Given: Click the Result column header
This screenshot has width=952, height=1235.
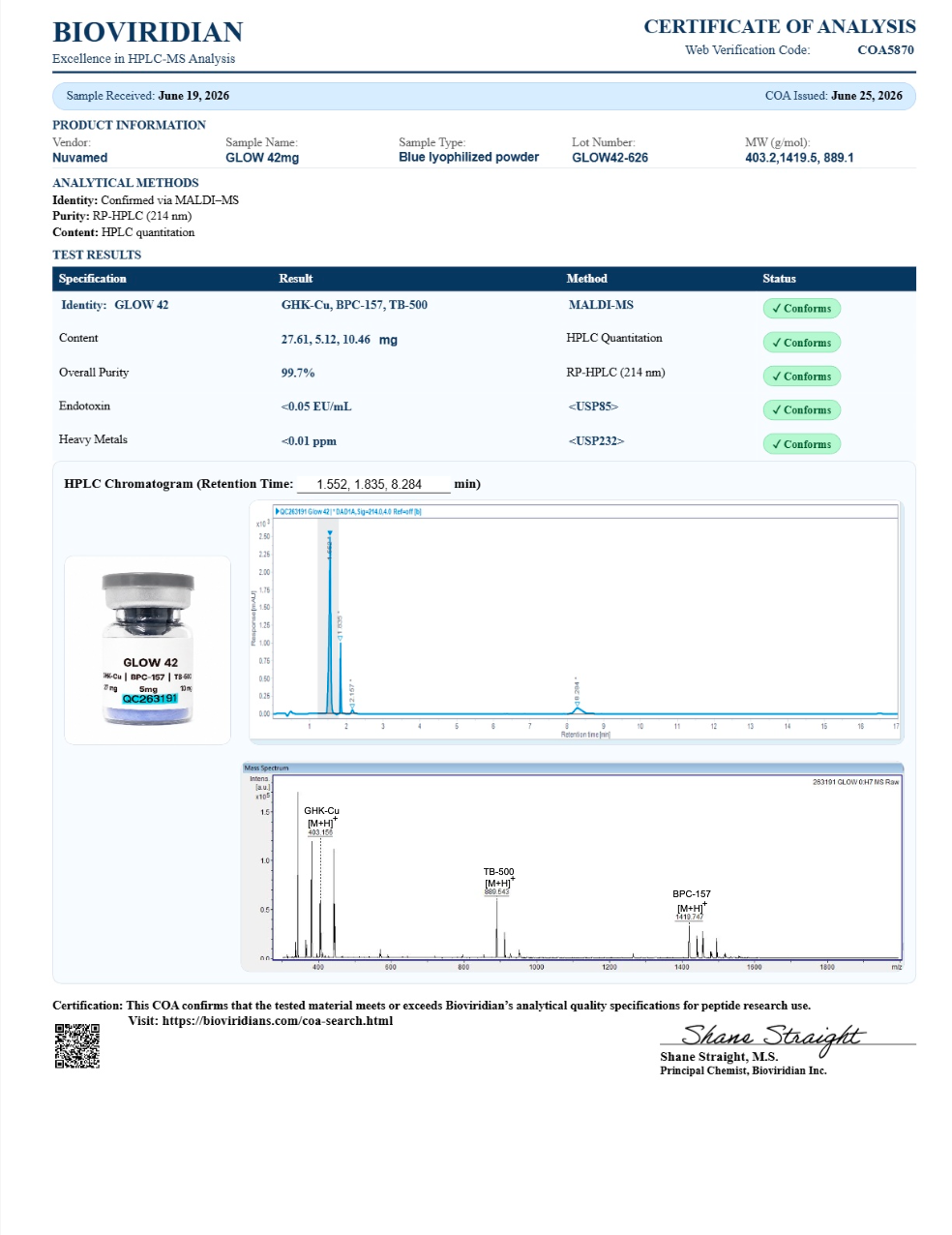Looking at the screenshot, I should pos(296,279).
